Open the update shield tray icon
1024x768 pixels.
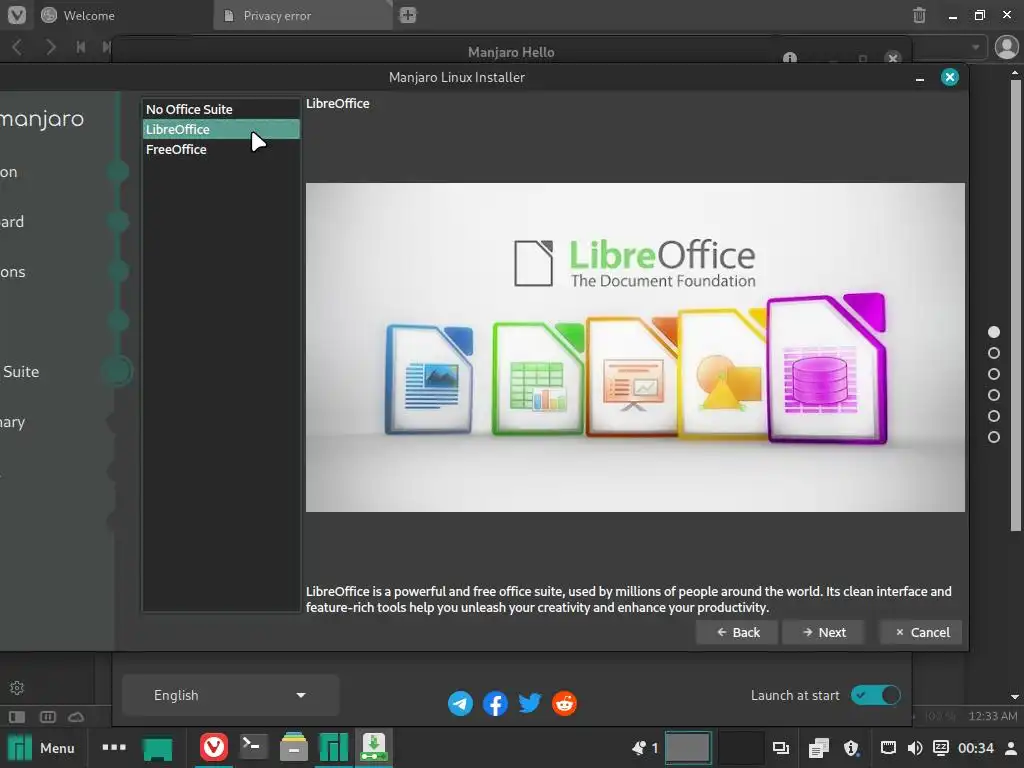pos(852,748)
